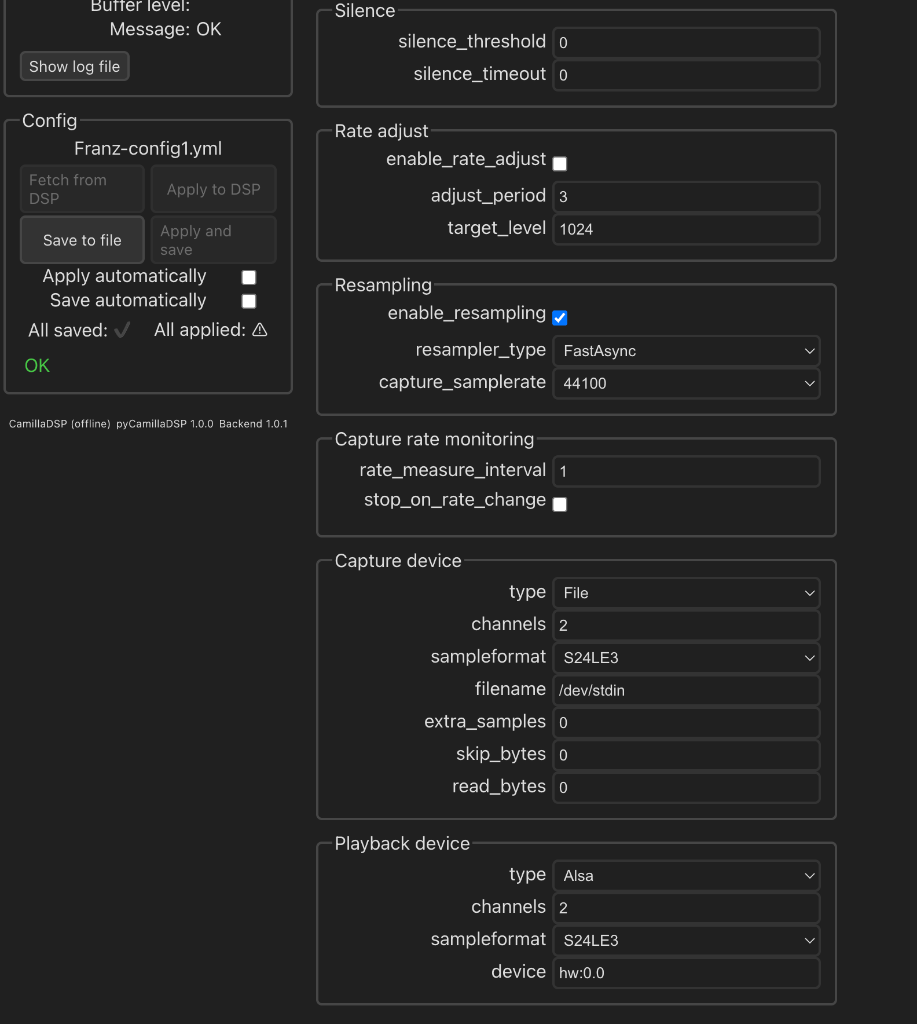Disable the enable_resampling checkbox
This screenshot has height=1024, width=917.
pyautogui.click(x=560, y=318)
